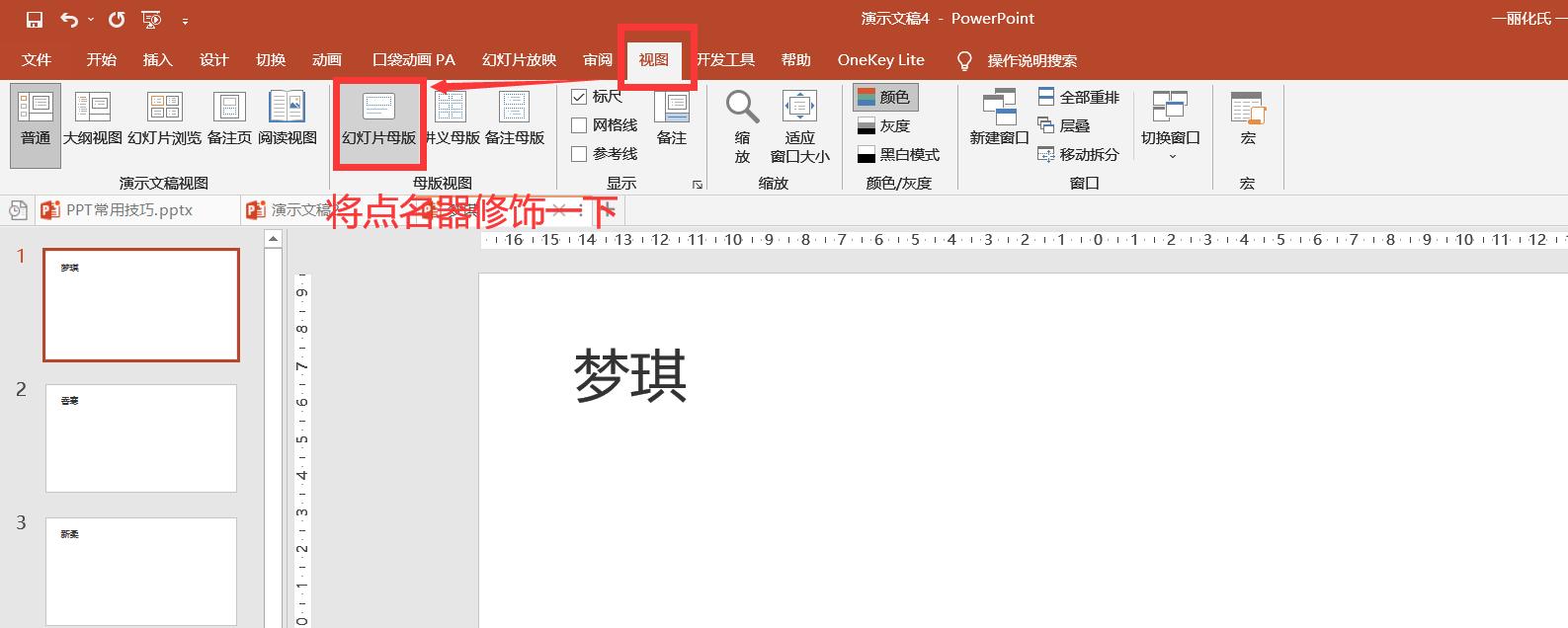Turn on the Guides (参考线) checkbox
1568x628 pixels.
(x=580, y=154)
